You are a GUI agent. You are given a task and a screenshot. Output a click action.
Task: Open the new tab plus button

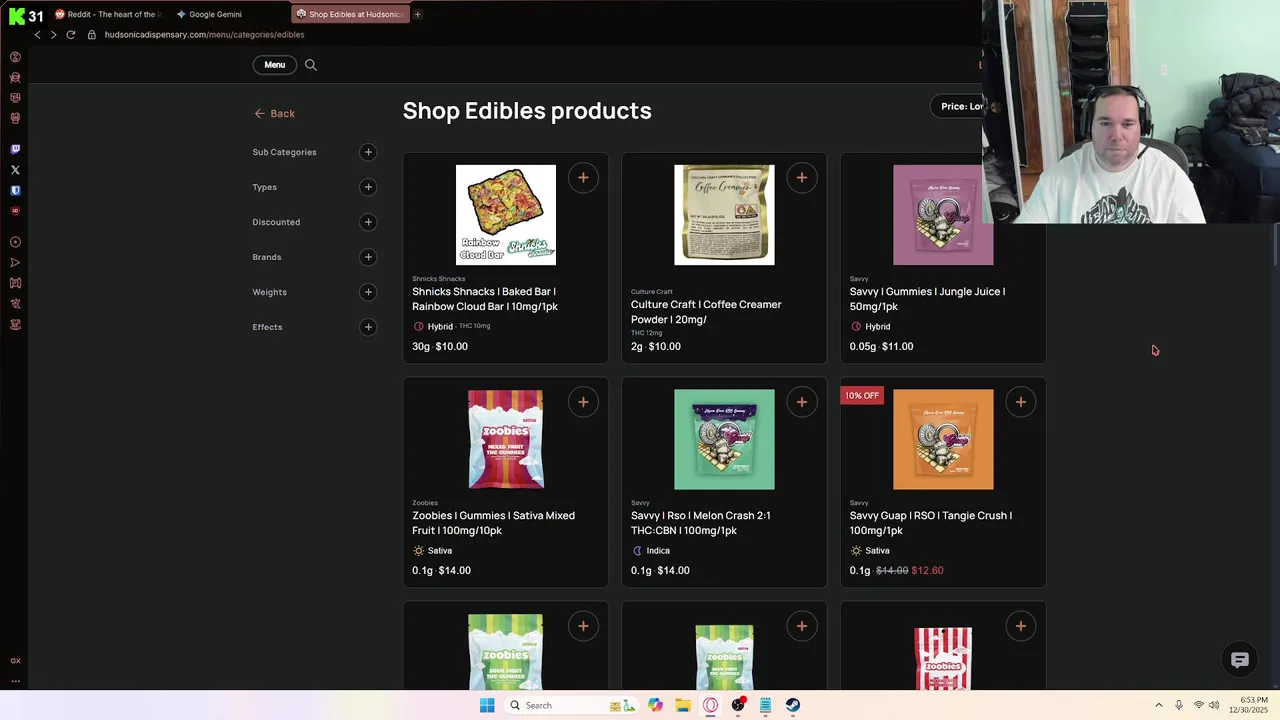(x=417, y=14)
